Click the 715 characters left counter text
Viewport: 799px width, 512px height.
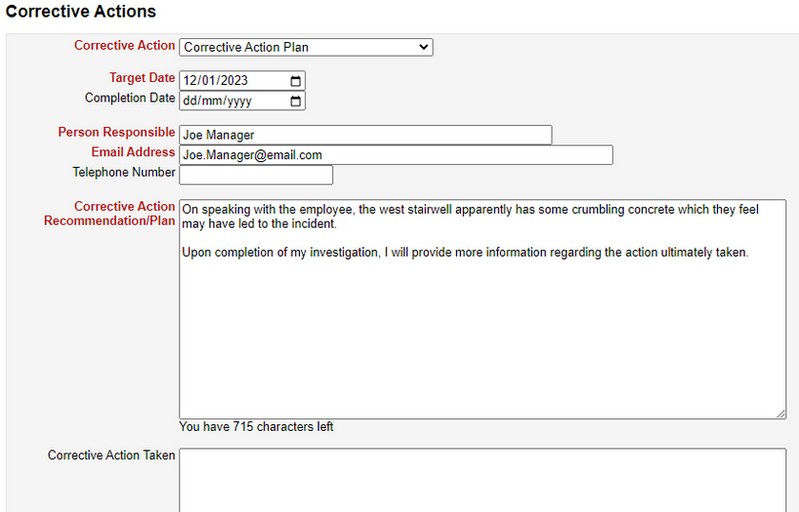click(256, 427)
